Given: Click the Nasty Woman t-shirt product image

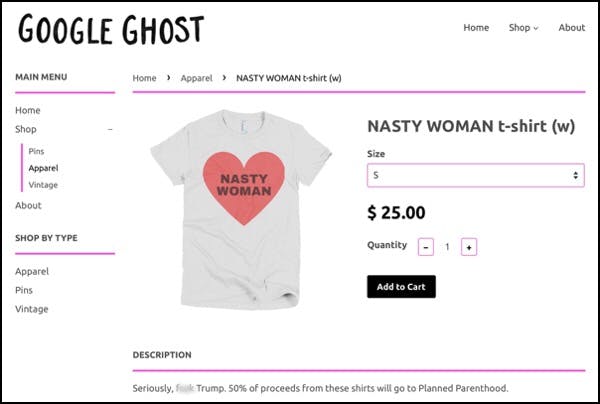Looking at the screenshot, I should point(242,205).
